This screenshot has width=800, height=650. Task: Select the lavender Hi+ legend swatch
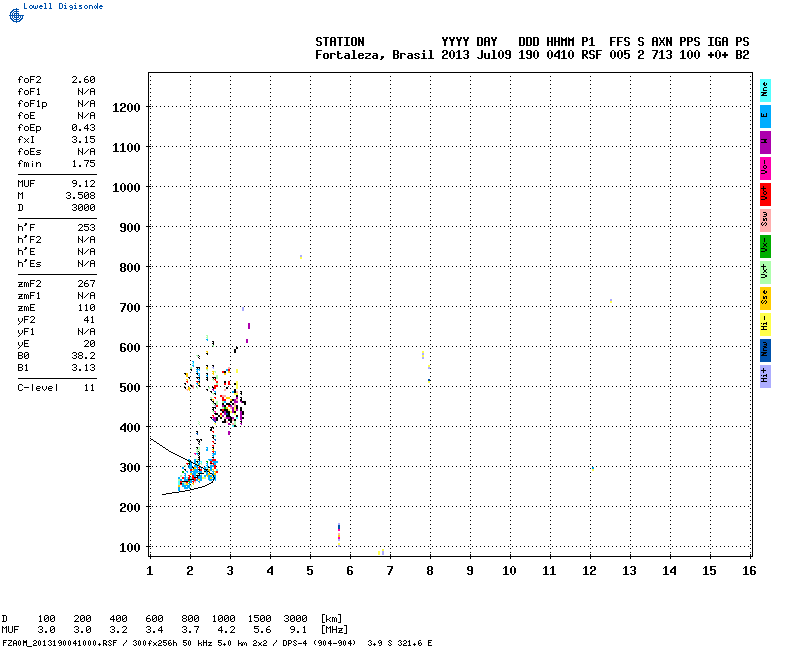765,377
